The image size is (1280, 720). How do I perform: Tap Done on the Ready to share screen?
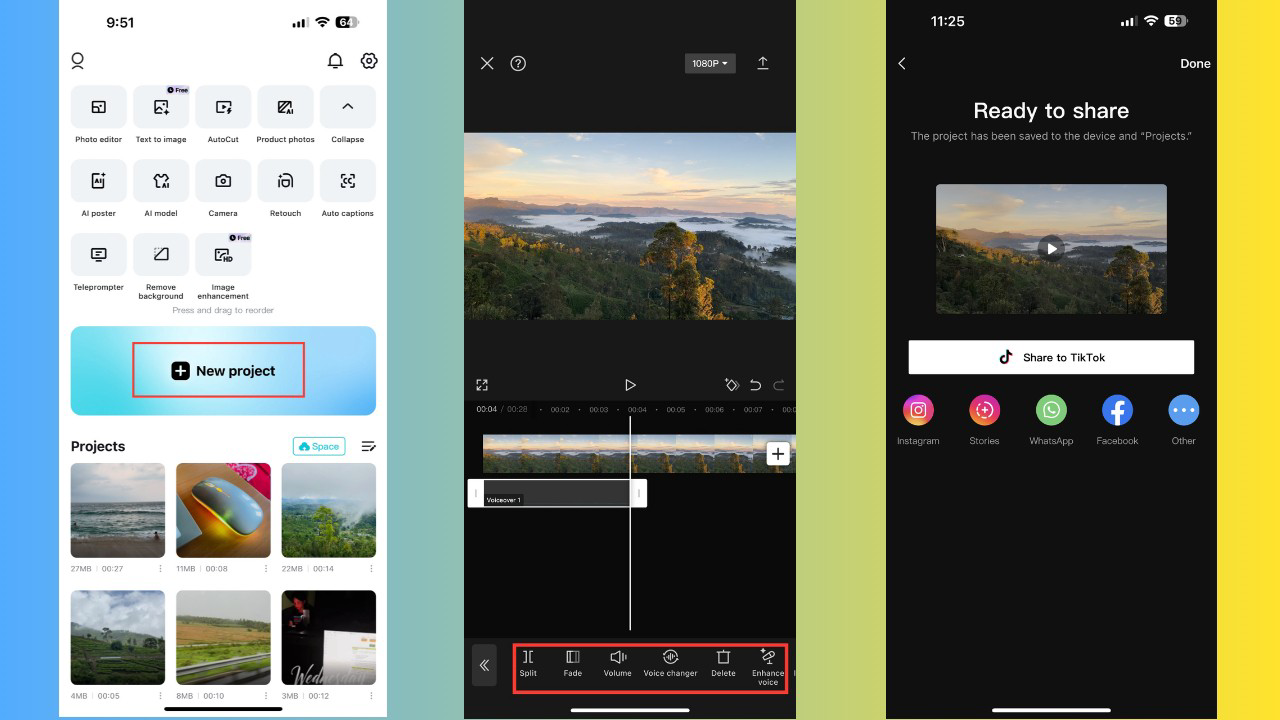pyautogui.click(x=1195, y=63)
